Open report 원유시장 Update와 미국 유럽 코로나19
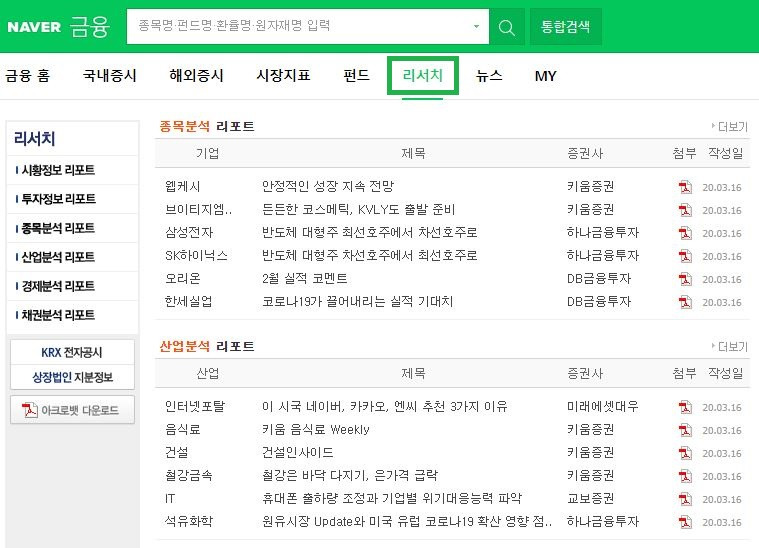 pos(406,521)
